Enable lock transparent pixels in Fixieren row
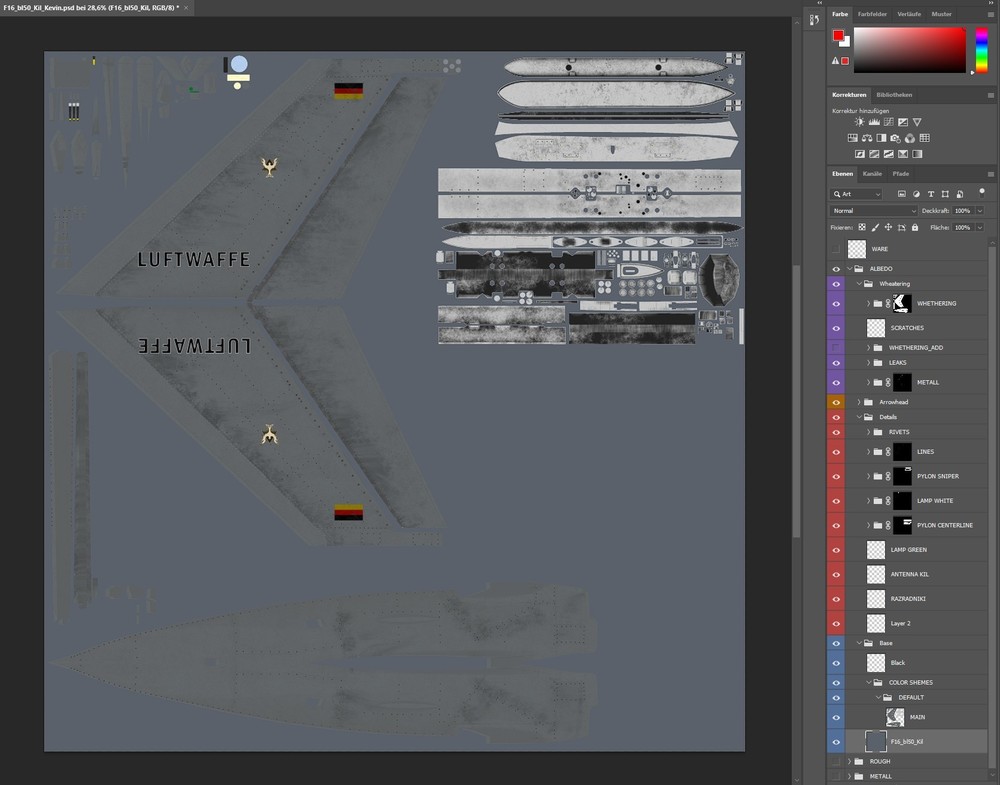Screen dimensions: 1000x785 [x=862, y=227]
